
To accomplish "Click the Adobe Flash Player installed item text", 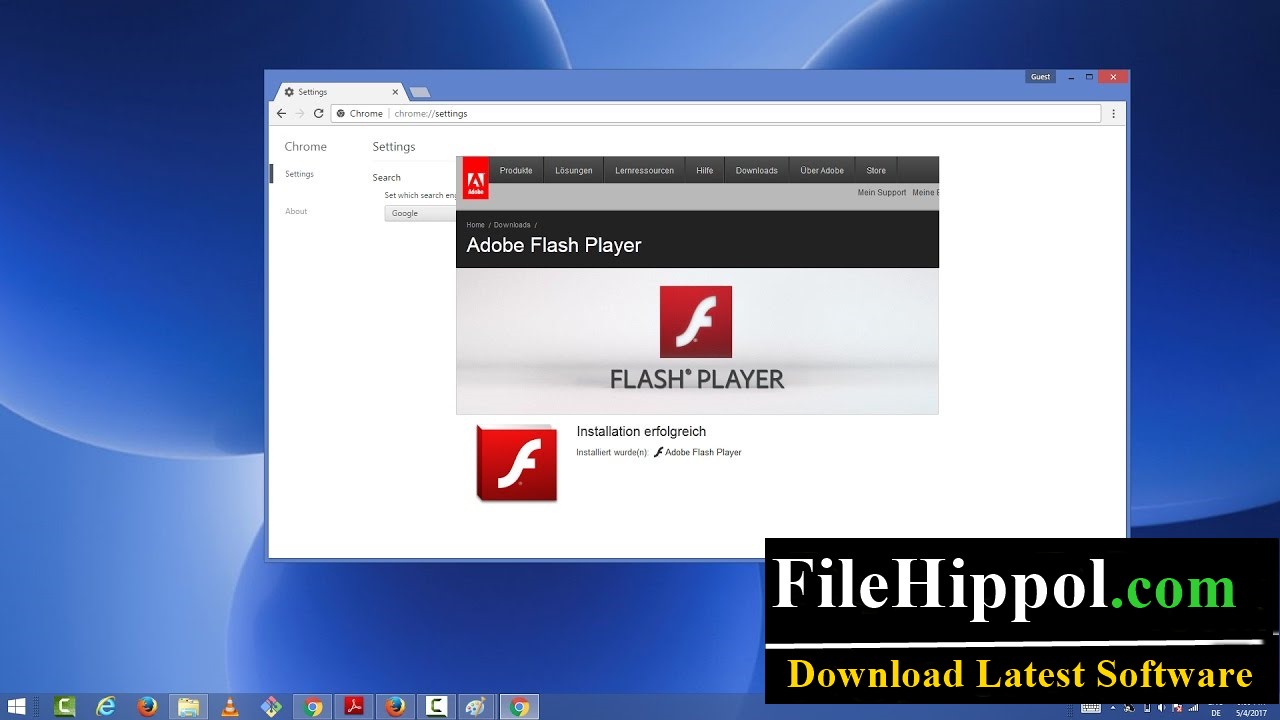I will [703, 452].
